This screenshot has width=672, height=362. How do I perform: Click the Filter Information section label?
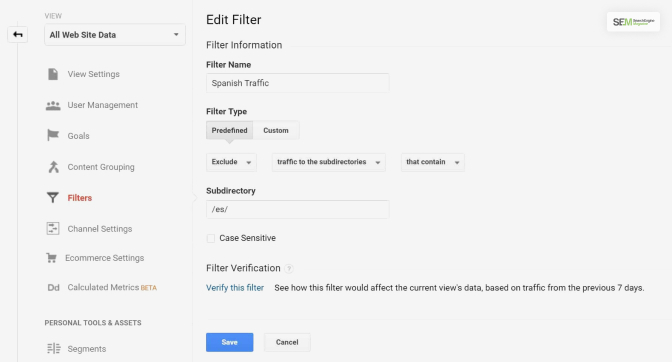pyautogui.click(x=244, y=45)
